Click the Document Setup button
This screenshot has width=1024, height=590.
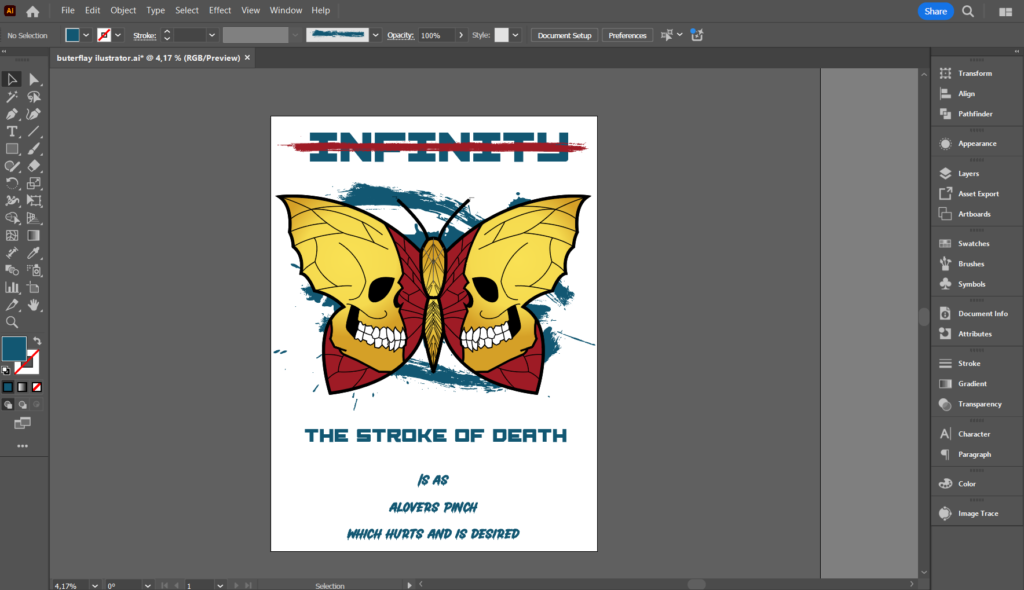click(x=564, y=35)
